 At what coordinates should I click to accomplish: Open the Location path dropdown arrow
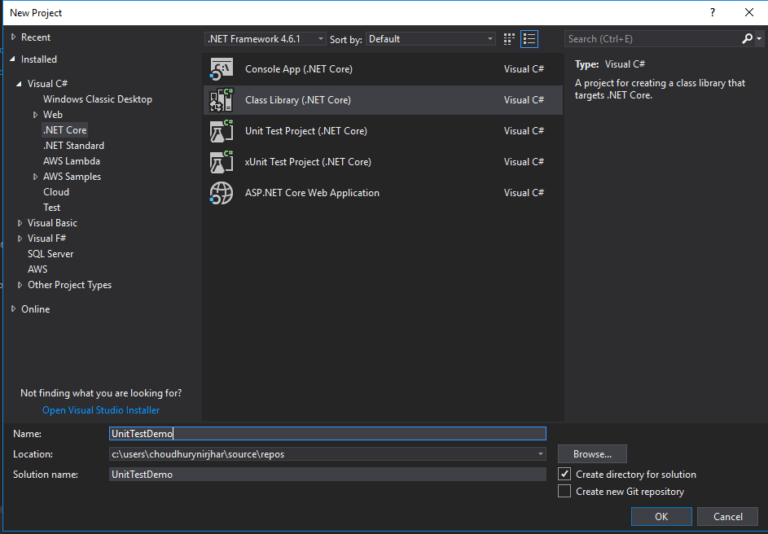pos(540,454)
